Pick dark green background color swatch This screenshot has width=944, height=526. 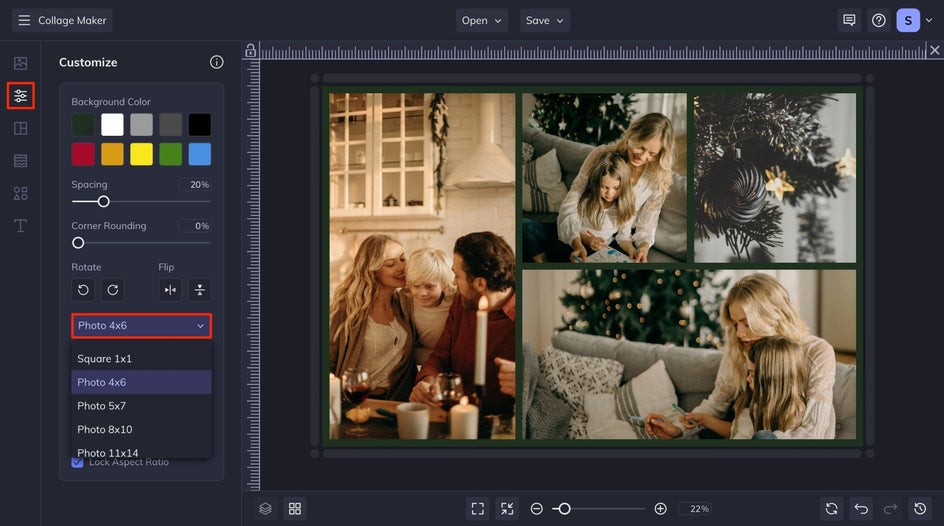tap(83, 125)
